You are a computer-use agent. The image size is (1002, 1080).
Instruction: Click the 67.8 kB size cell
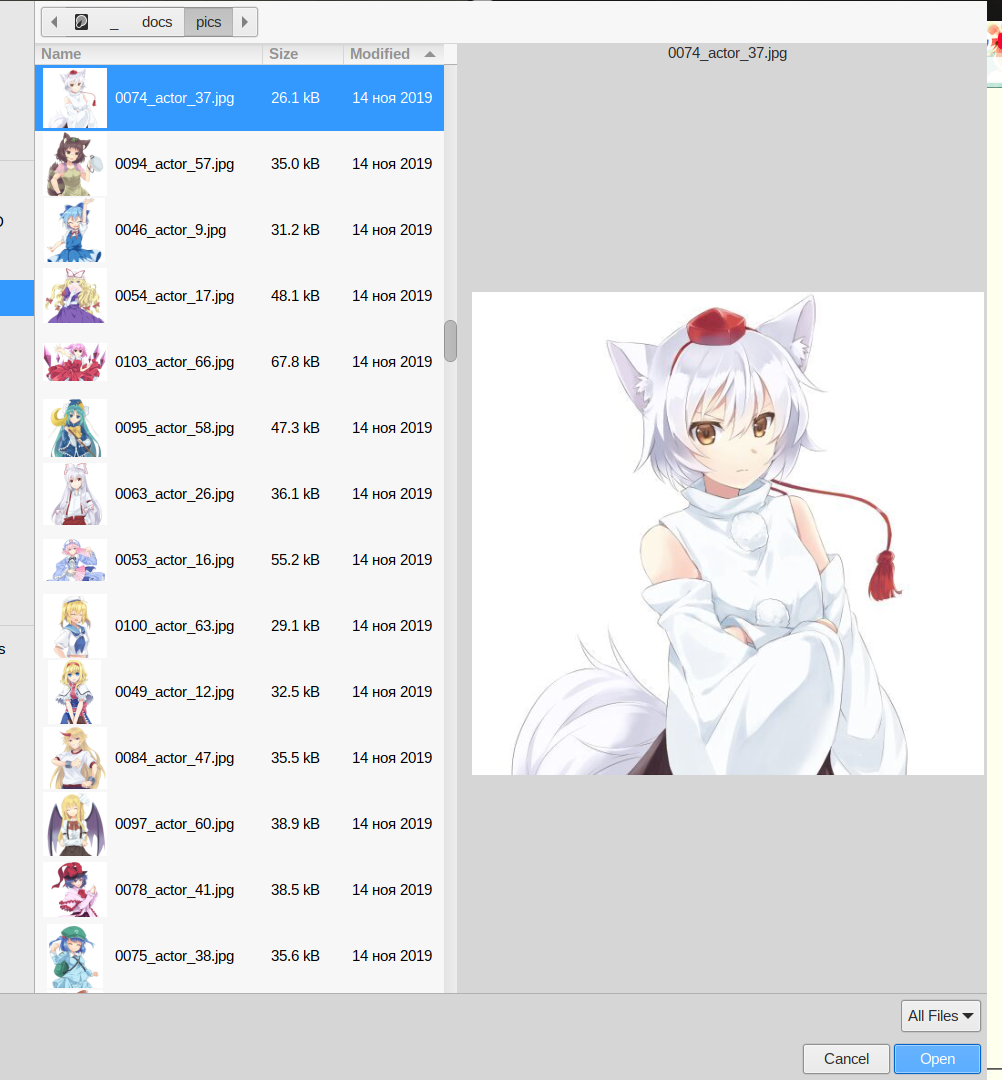point(295,362)
